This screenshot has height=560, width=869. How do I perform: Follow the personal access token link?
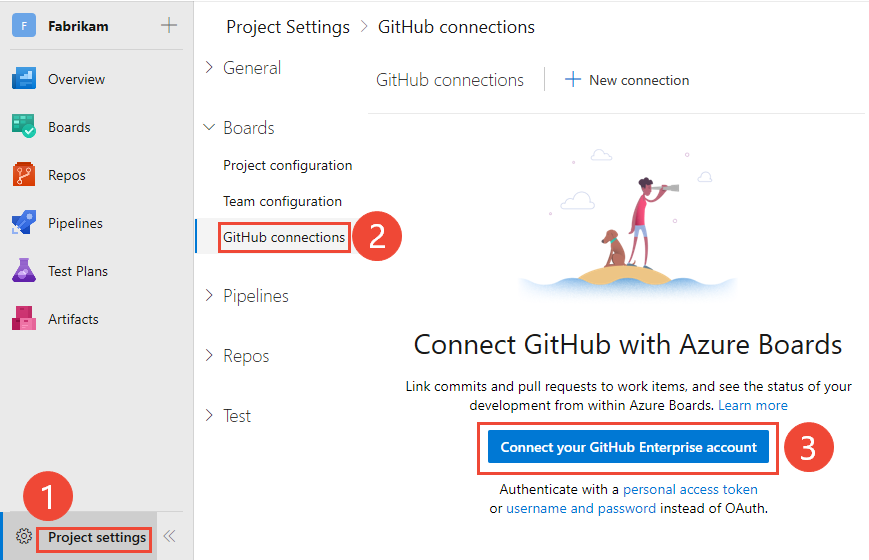click(690, 490)
